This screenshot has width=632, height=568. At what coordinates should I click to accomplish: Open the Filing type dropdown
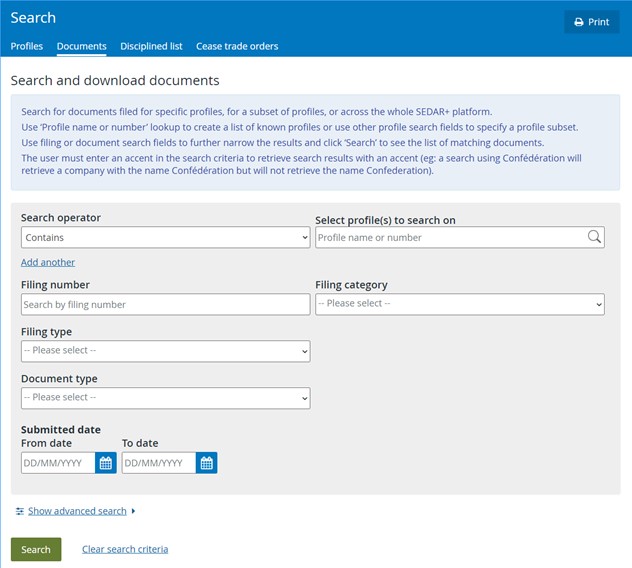click(x=166, y=351)
